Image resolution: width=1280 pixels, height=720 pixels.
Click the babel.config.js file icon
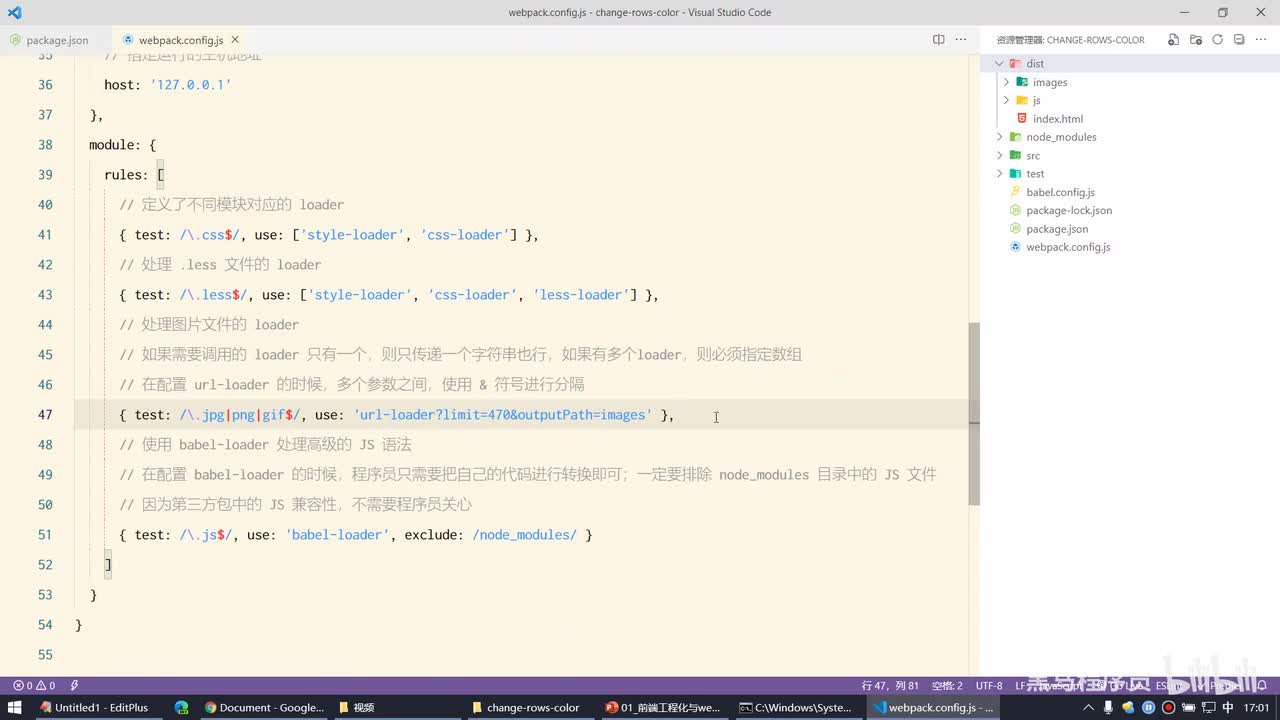tap(1015, 192)
